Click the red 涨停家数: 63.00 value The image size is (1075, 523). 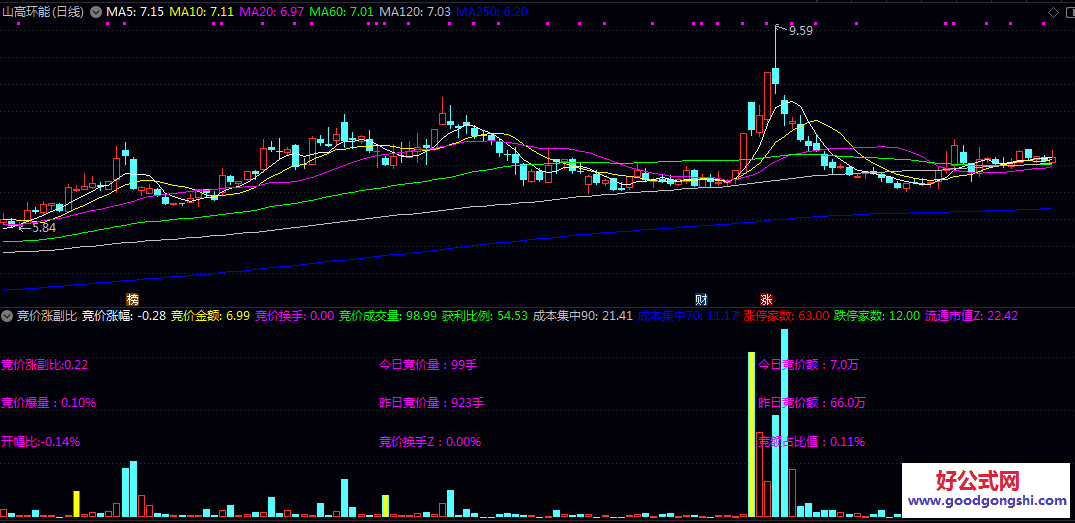[786, 316]
